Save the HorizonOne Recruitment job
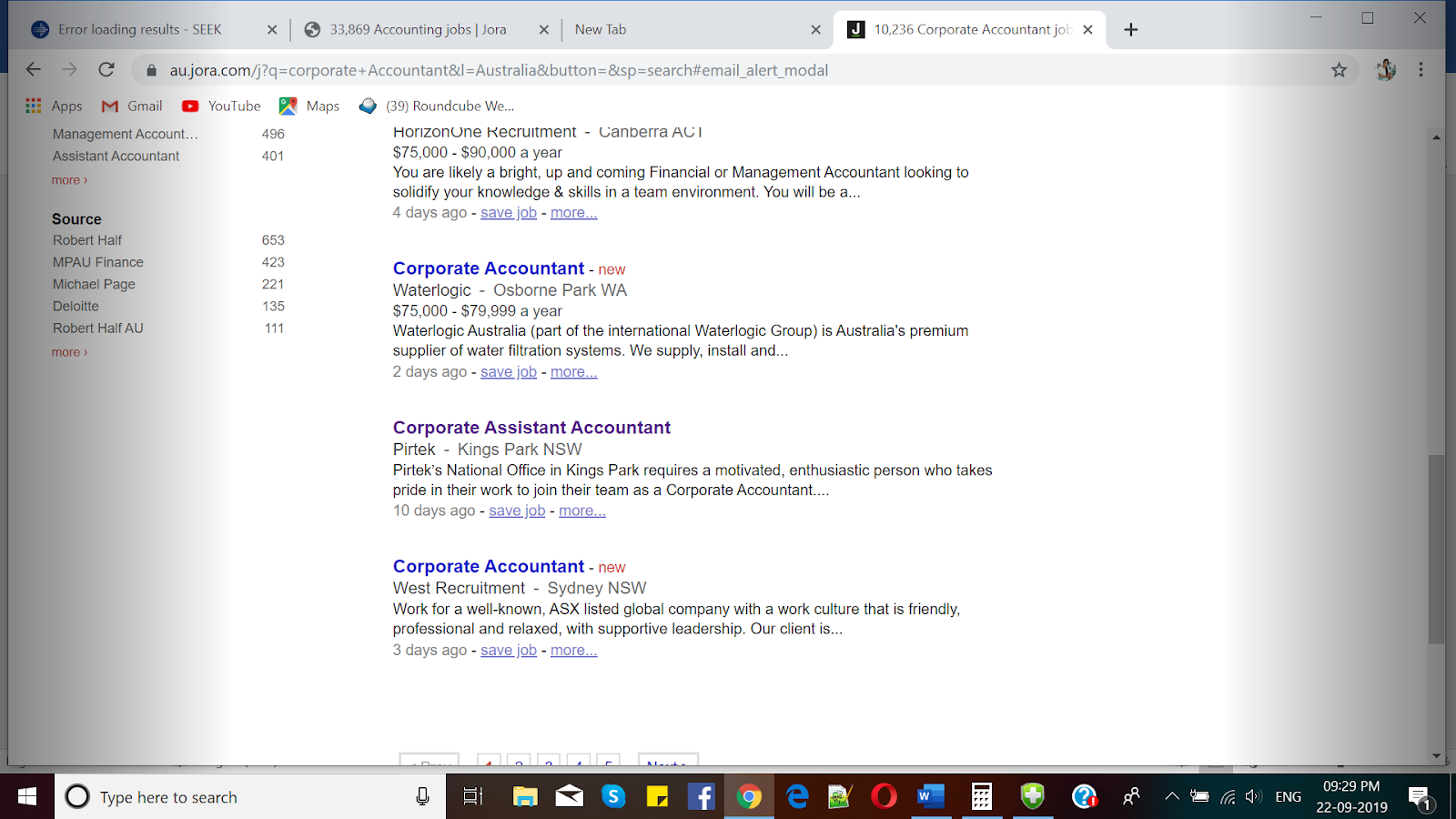The height and width of the screenshot is (819, 1456). pyautogui.click(x=509, y=213)
